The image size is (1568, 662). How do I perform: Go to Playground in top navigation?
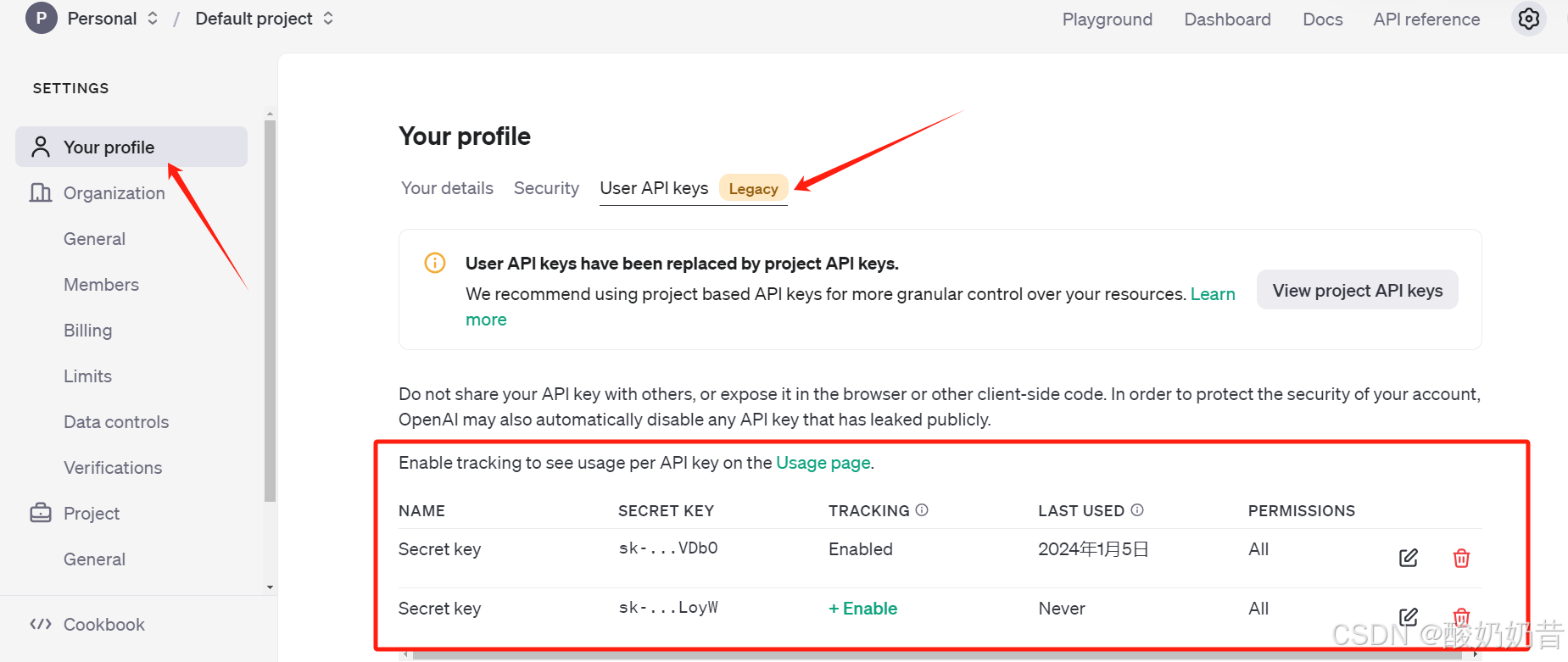[x=1107, y=19]
